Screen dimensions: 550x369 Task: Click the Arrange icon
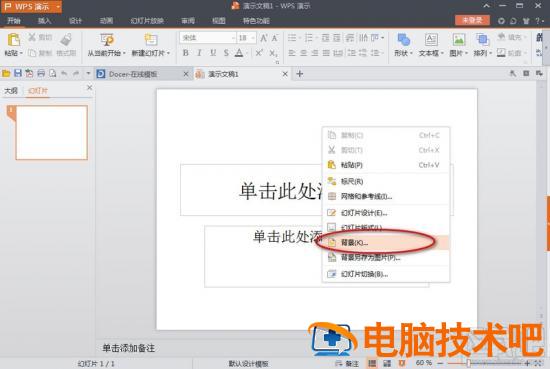pos(483,40)
